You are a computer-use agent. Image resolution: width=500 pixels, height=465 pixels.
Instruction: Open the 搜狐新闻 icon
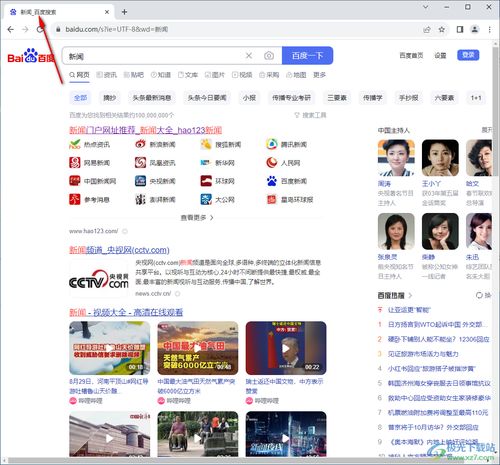pyautogui.click(x=206, y=144)
